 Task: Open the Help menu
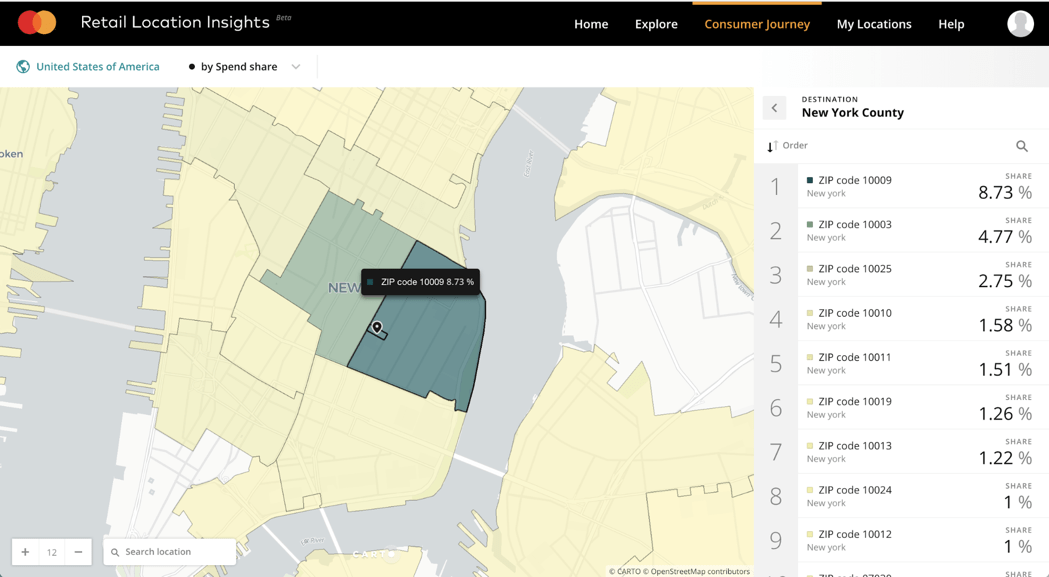pos(951,24)
